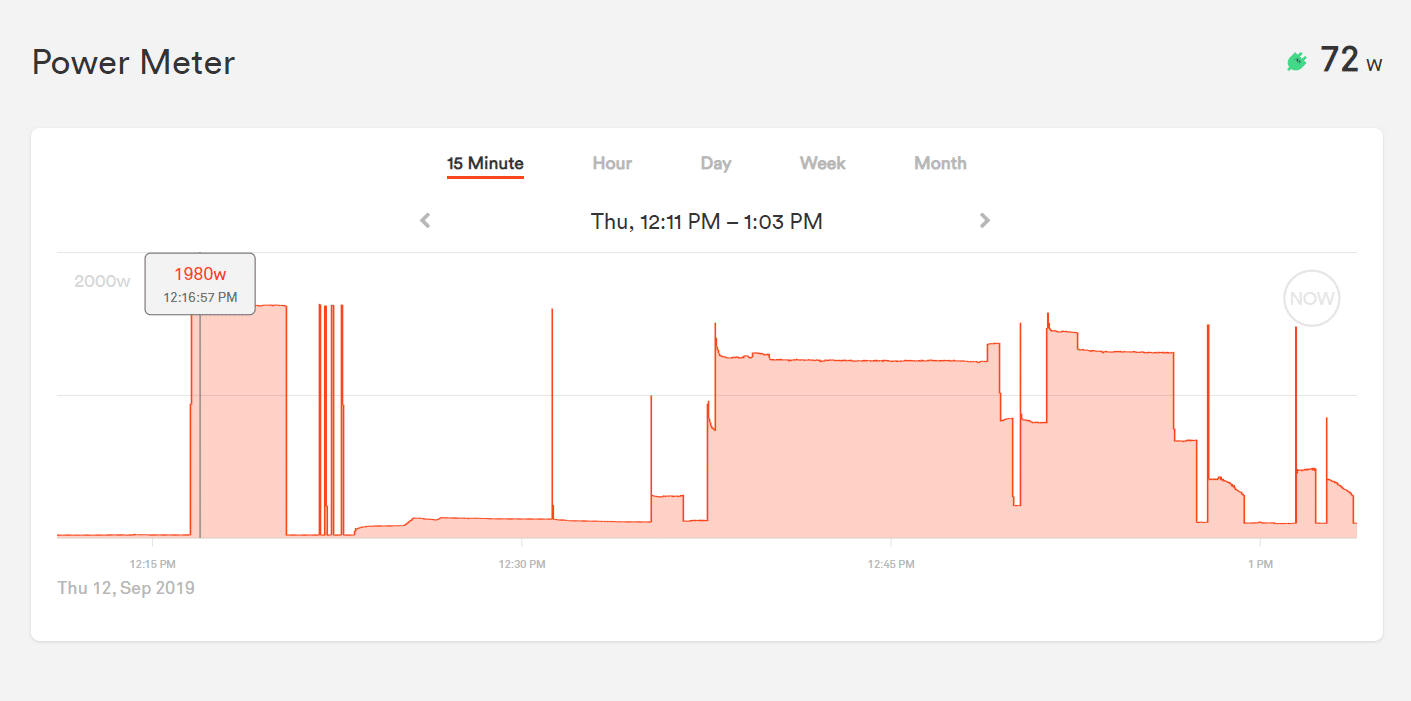
Task: Navigate back using the left chevron arrow
Action: [x=424, y=220]
